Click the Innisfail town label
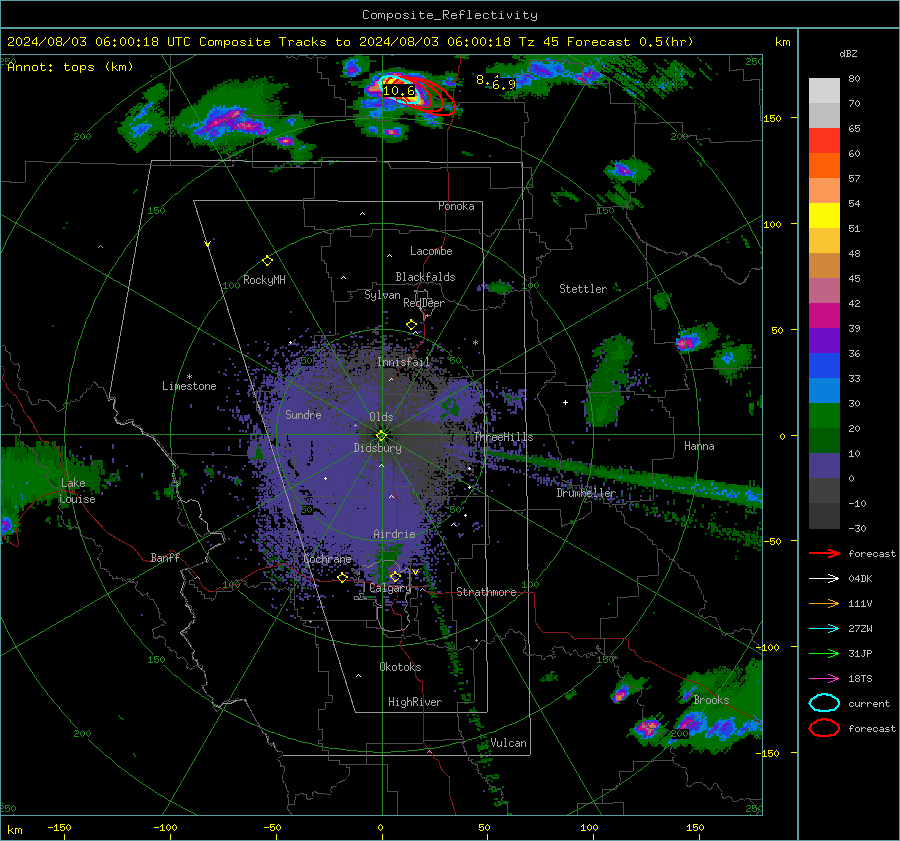 [403, 362]
